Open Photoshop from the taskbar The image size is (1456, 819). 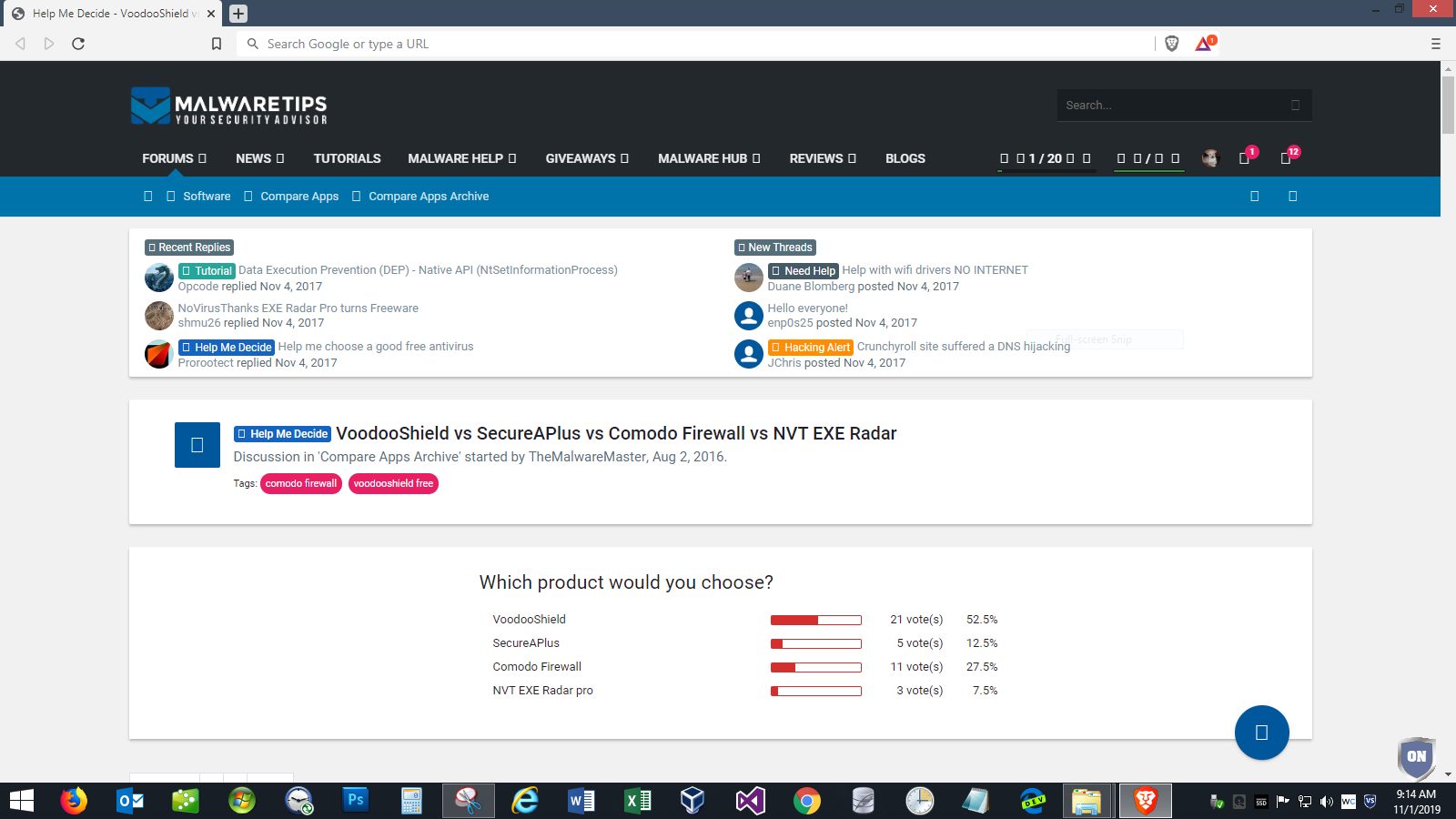pyautogui.click(x=355, y=801)
